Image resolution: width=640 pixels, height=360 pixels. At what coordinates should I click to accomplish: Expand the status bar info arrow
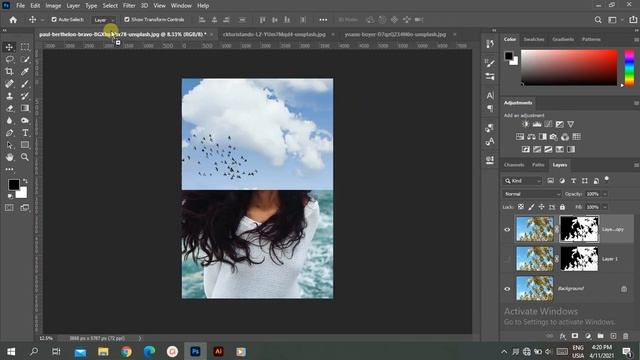click(x=140, y=338)
